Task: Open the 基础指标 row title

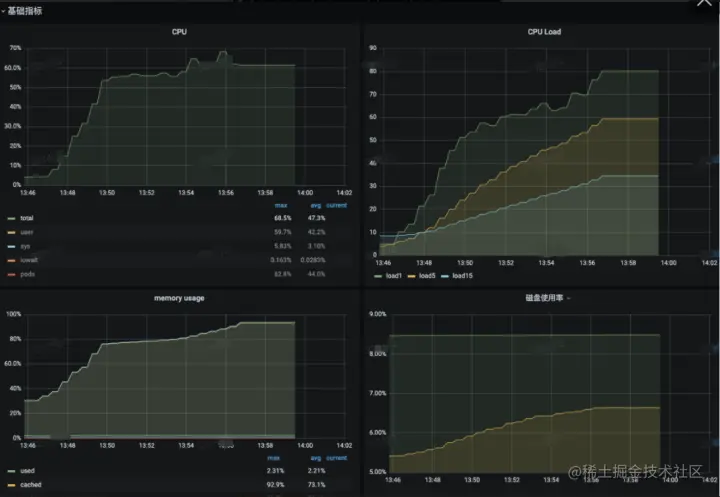Action: pyautogui.click(x=25, y=11)
